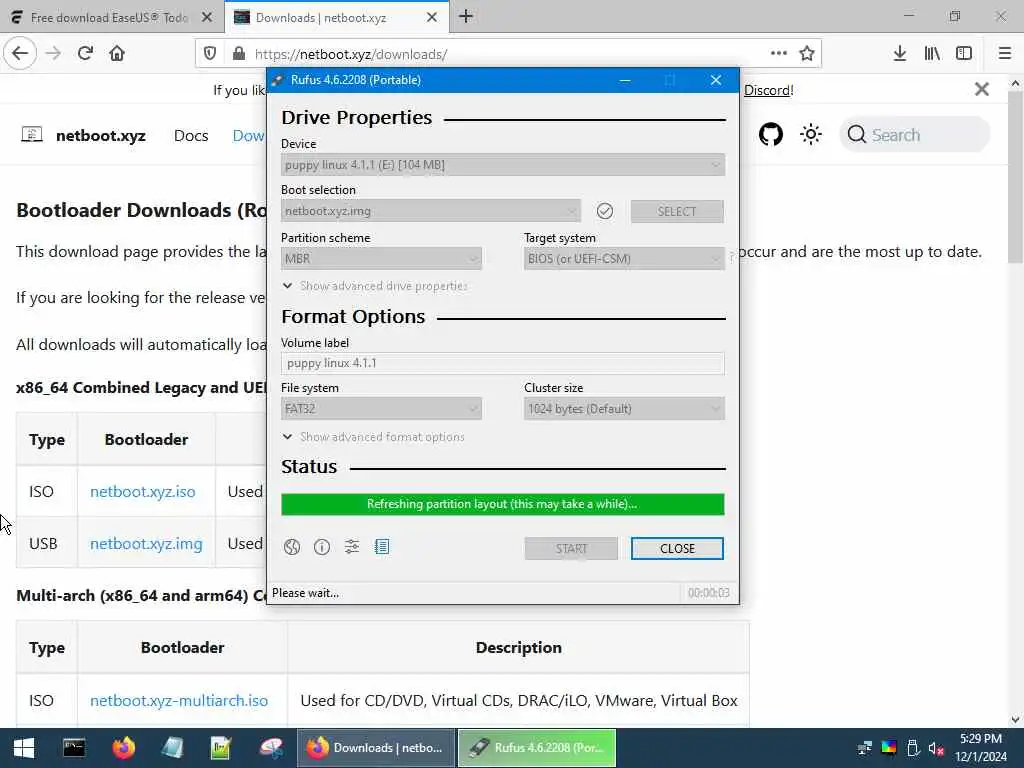1024x768 pixels.
Task: Expand Show advanced drive properties
Action: coord(375,286)
